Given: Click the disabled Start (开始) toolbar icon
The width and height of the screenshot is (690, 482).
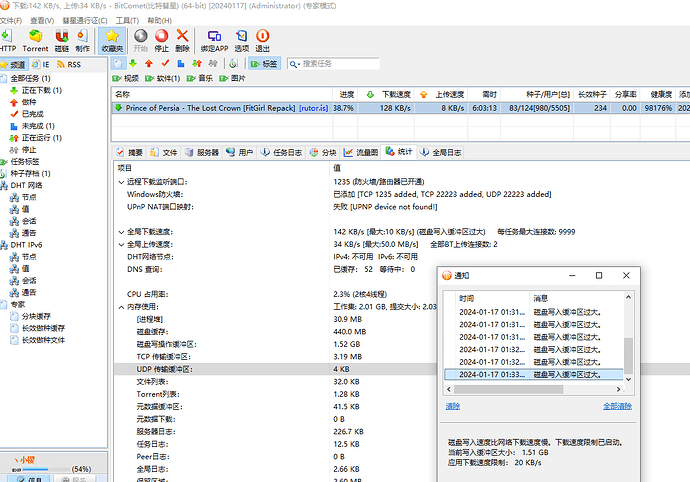Looking at the screenshot, I should (x=141, y=40).
